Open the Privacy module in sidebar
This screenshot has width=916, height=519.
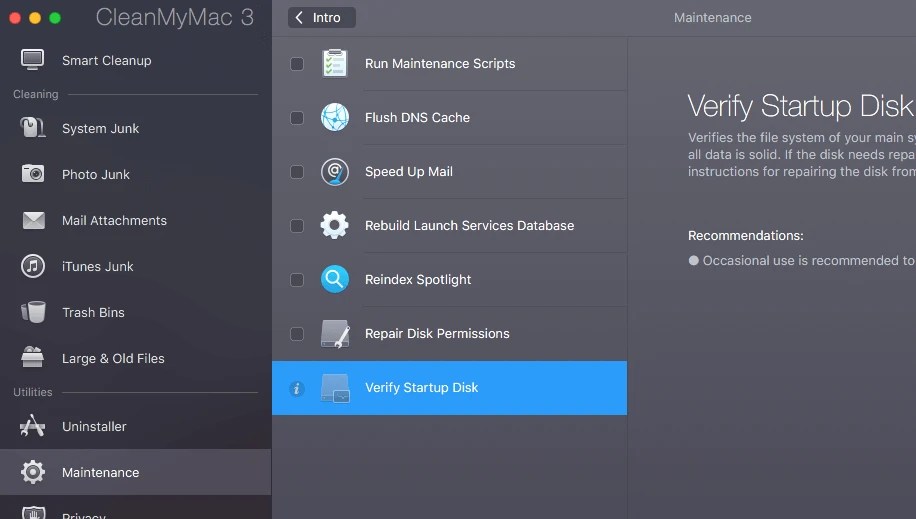[x=136, y=510]
